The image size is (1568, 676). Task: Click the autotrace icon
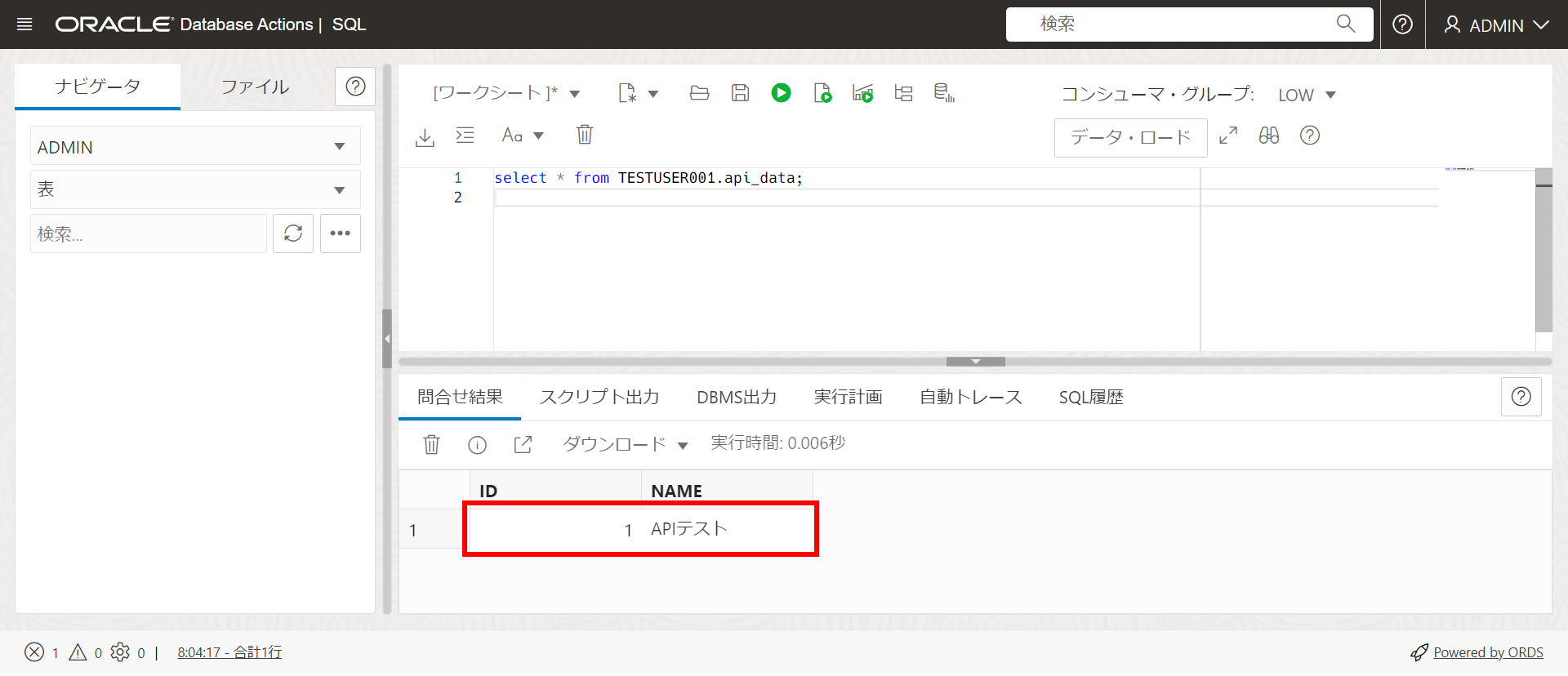(903, 93)
